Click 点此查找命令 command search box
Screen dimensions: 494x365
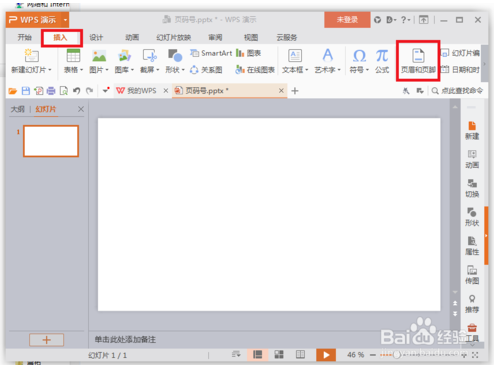[457, 91]
